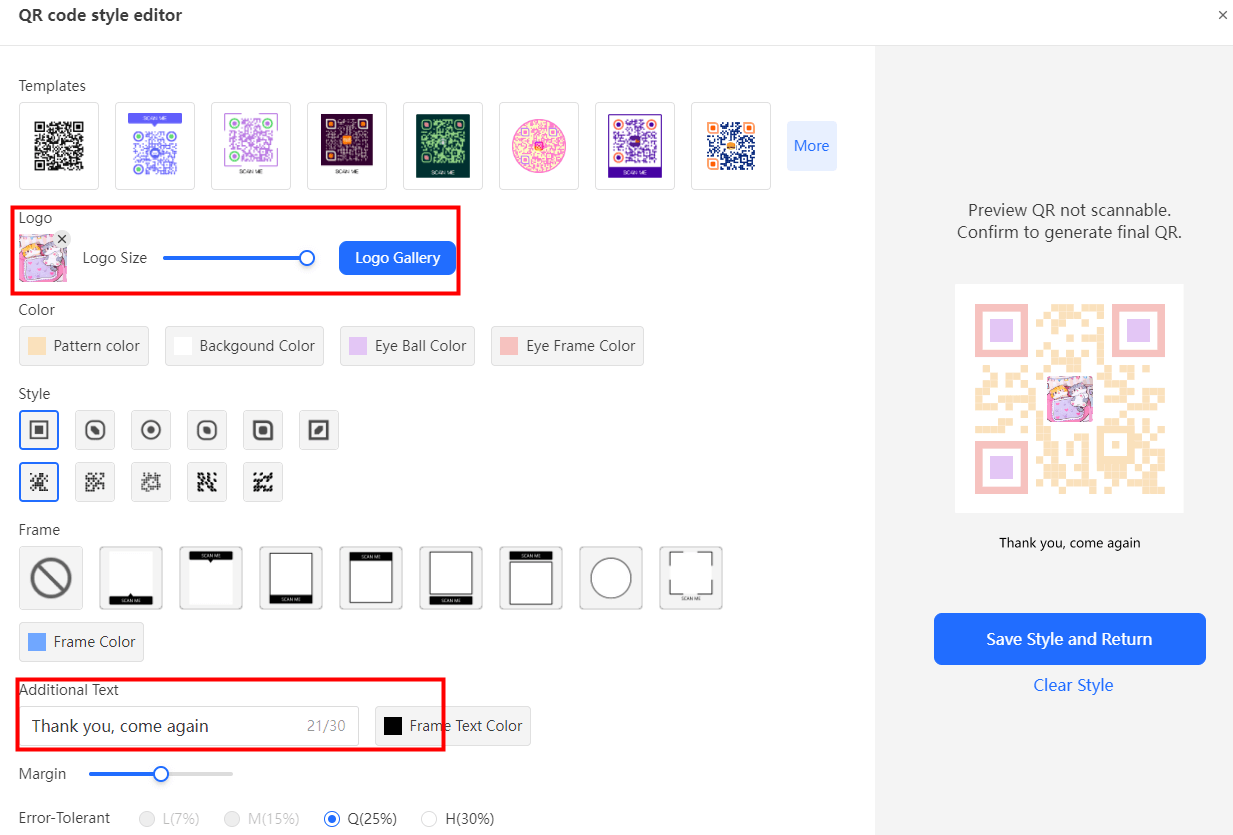Select the Q(25%) error tolerance option
The width and height of the screenshot is (1233, 835).
(333, 819)
